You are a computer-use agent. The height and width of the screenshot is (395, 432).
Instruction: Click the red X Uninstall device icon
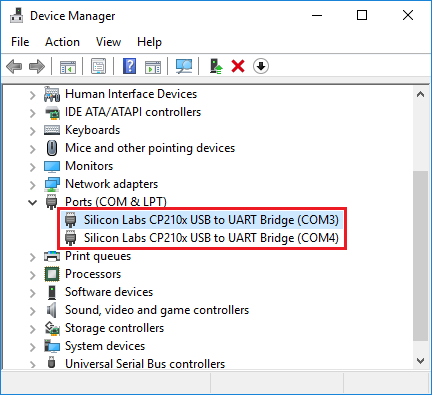click(x=238, y=66)
